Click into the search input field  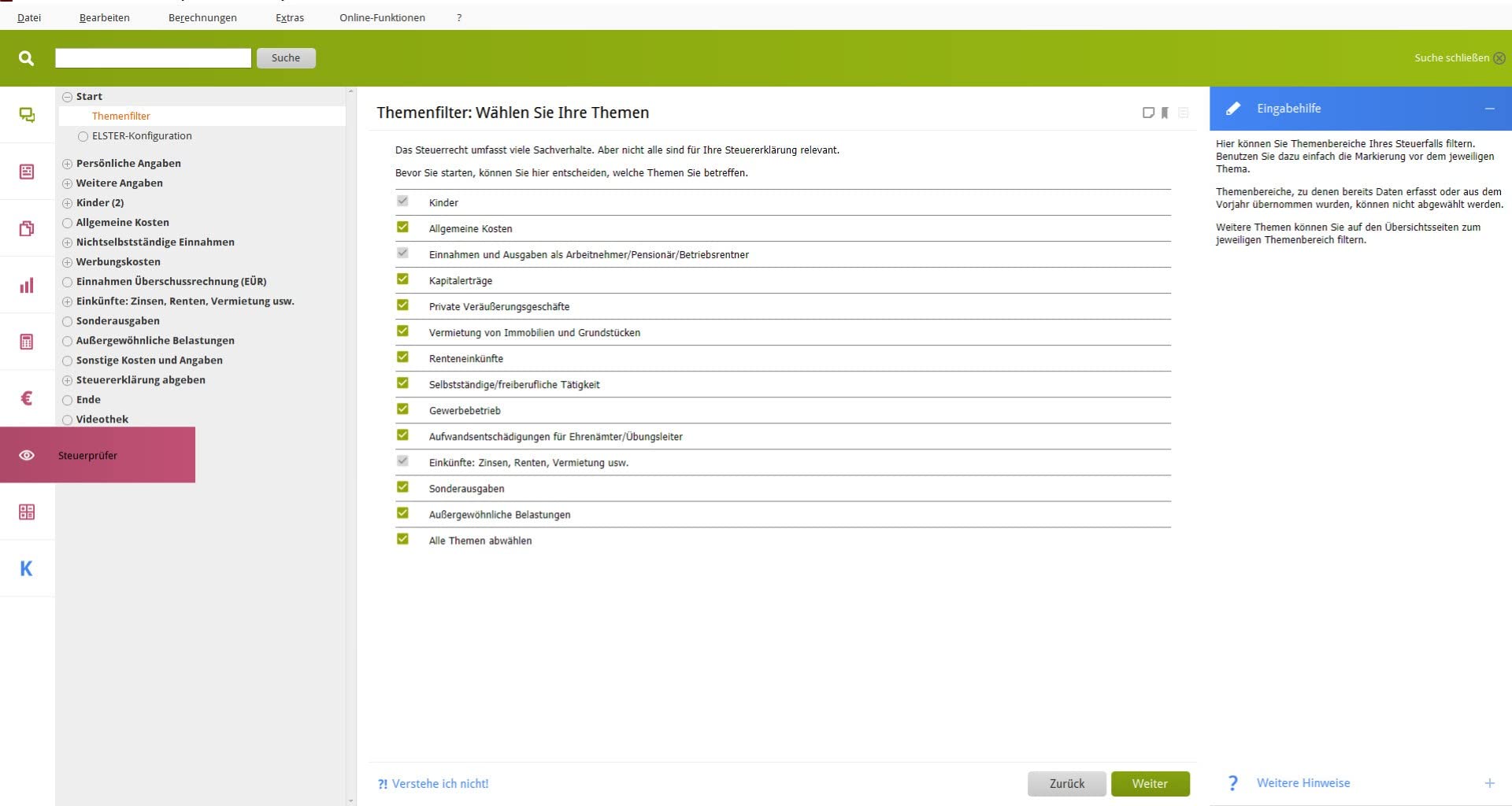[x=153, y=58]
